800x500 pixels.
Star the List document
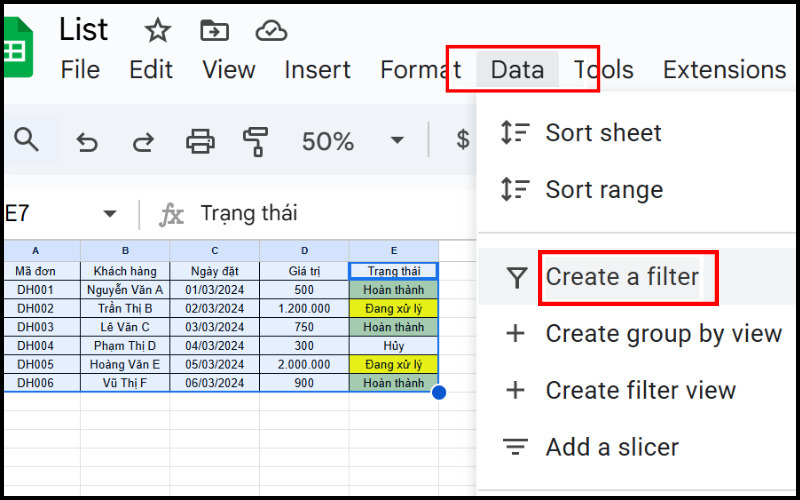point(157,31)
